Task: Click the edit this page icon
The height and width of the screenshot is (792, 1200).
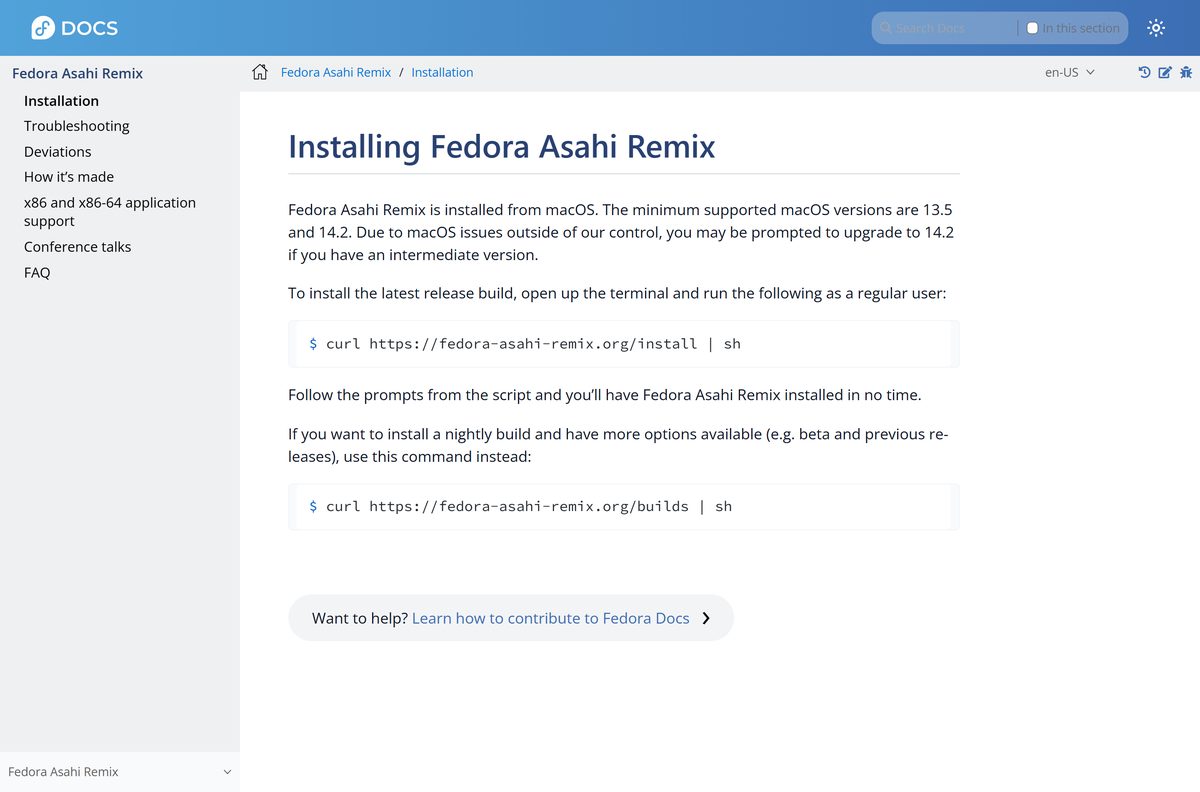Action: pyautogui.click(x=1165, y=72)
